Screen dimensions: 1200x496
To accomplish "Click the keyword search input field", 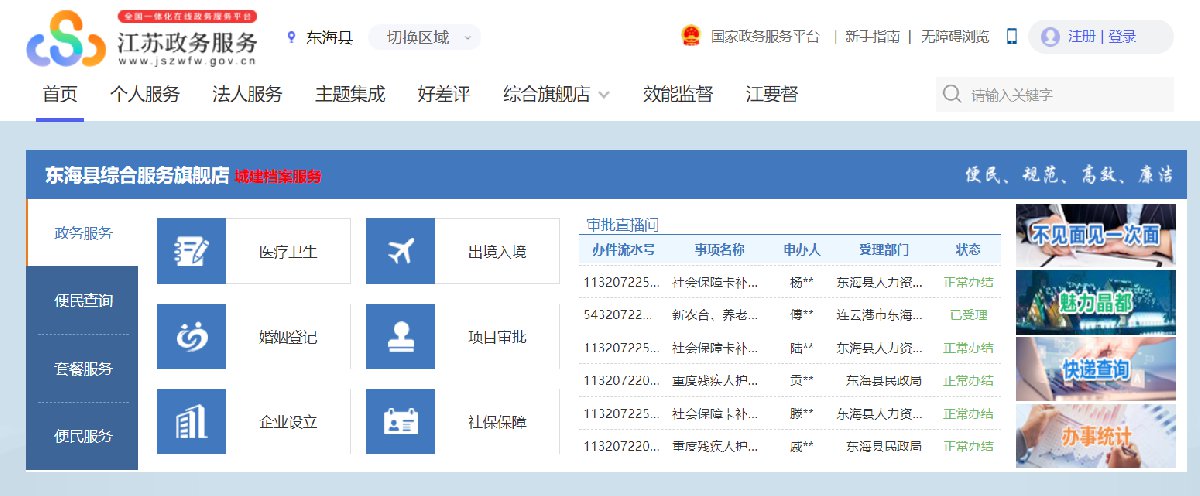I will point(1065,95).
